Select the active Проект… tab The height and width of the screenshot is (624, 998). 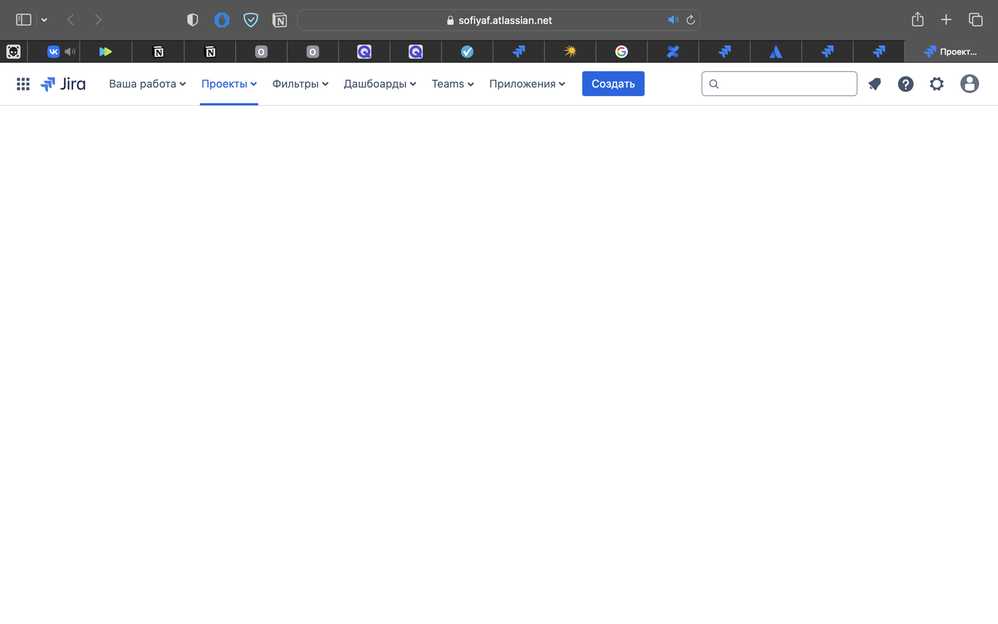pyautogui.click(x=951, y=52)
